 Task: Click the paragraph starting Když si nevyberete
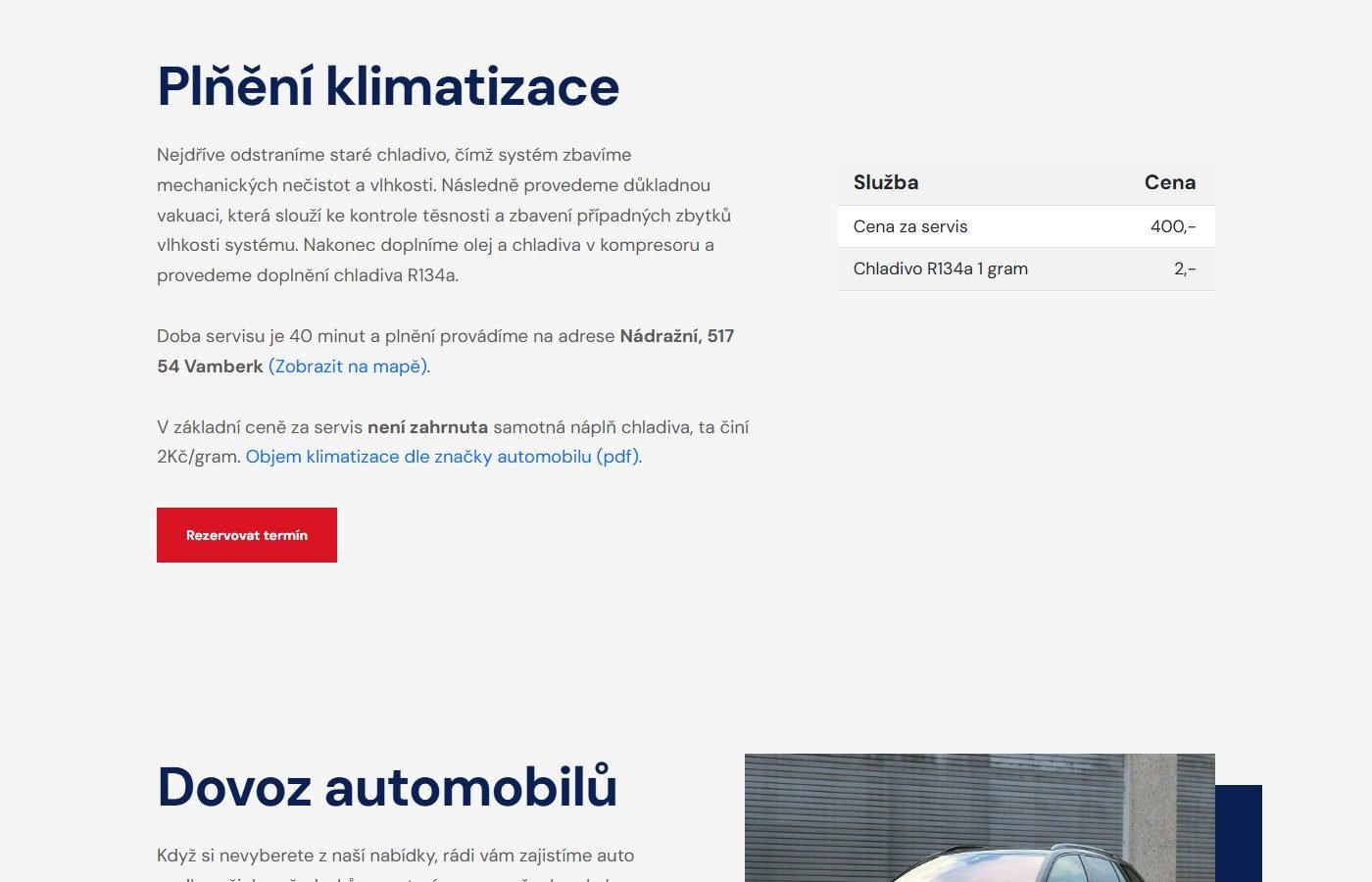(395, 856)
